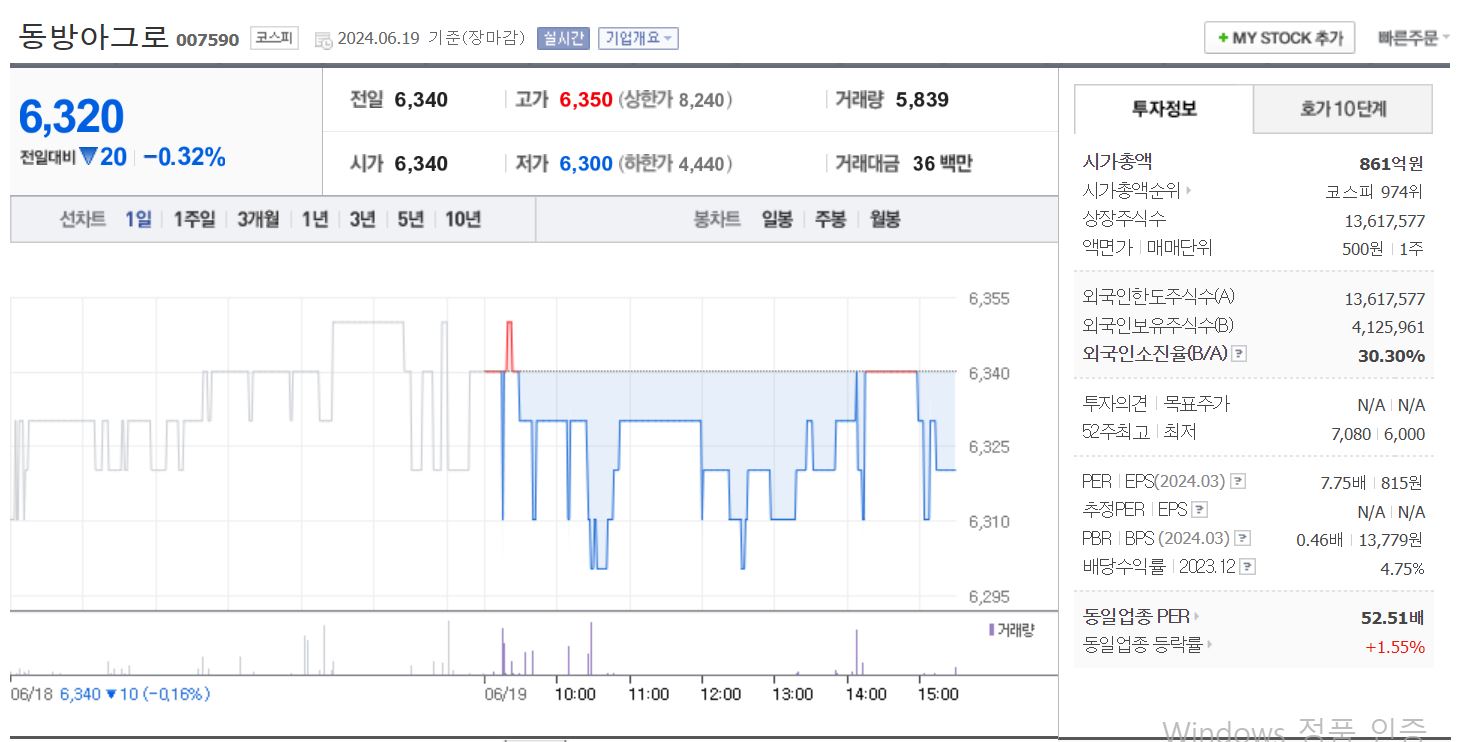
Task: Open the 시가총액순위 link
Action: click(1131, 190)
